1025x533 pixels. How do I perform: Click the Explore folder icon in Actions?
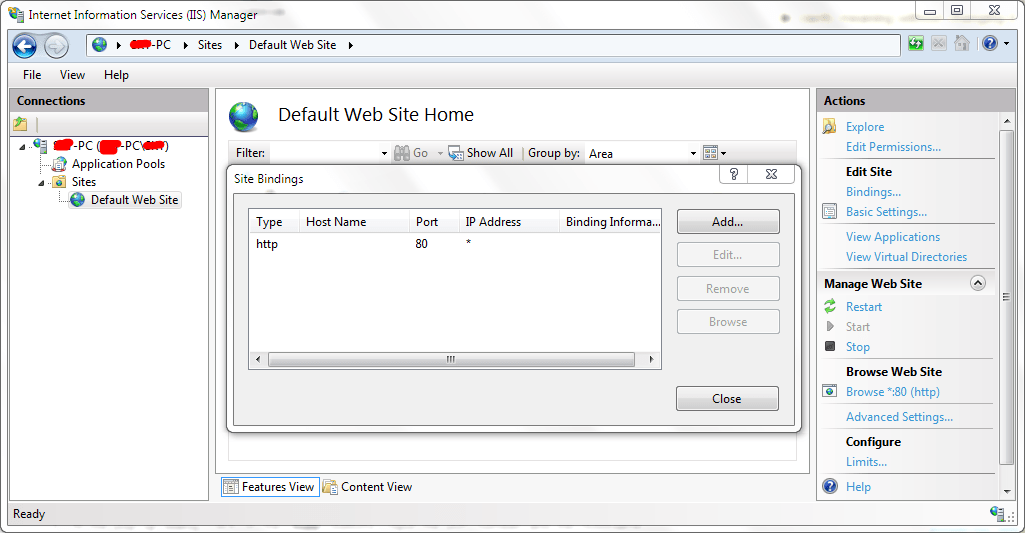tap(830, 126)
